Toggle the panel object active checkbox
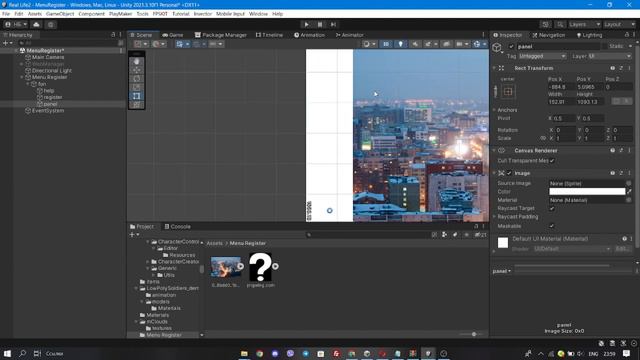640x360 pixels. point(511,47)
